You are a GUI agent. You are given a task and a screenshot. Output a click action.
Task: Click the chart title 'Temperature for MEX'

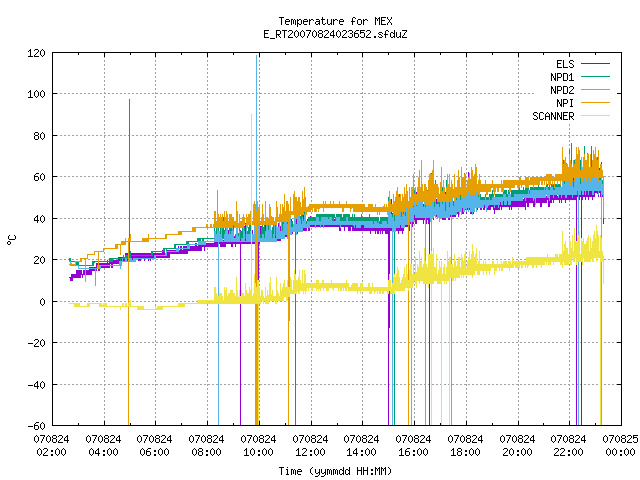335,21
